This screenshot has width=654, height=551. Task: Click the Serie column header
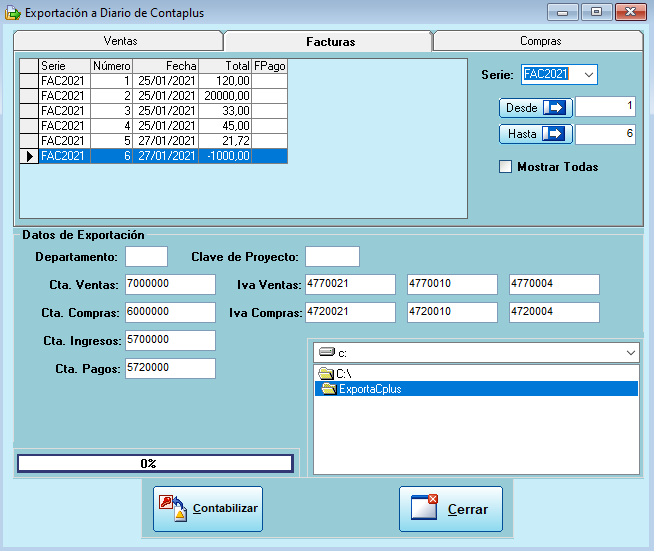(65, 66)
